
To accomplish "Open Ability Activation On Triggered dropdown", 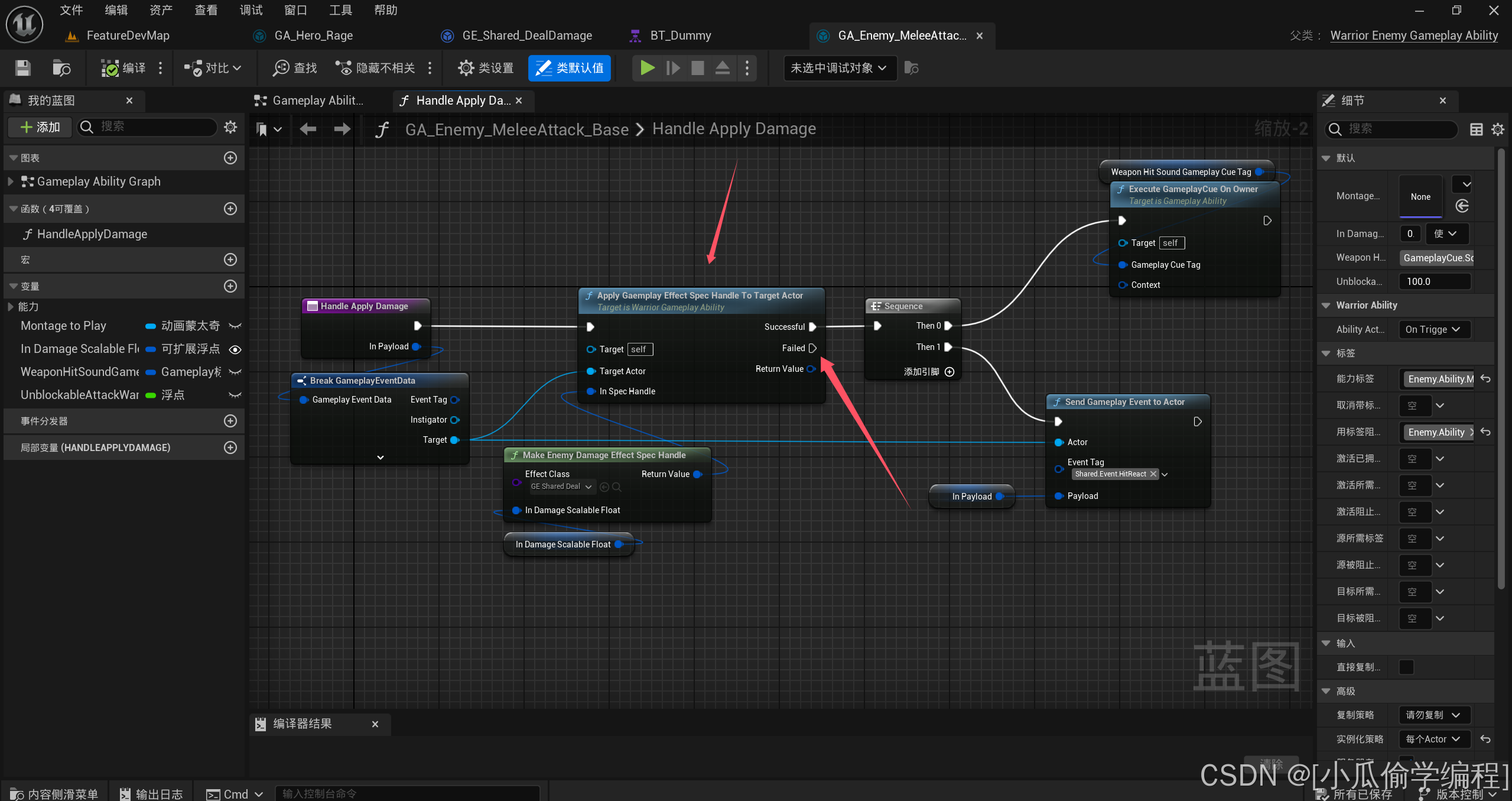I will point(1434,329).
